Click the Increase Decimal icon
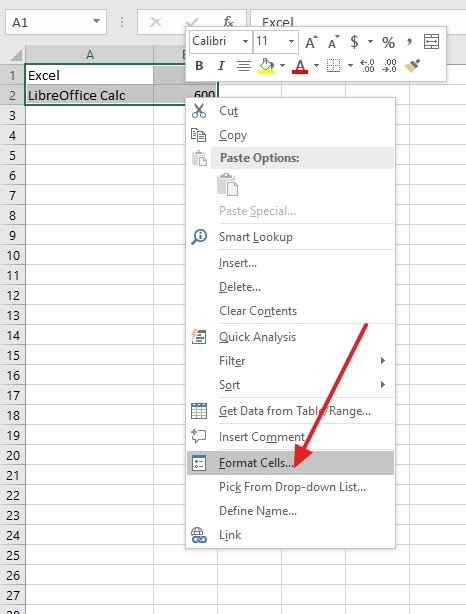 [367, 66]
